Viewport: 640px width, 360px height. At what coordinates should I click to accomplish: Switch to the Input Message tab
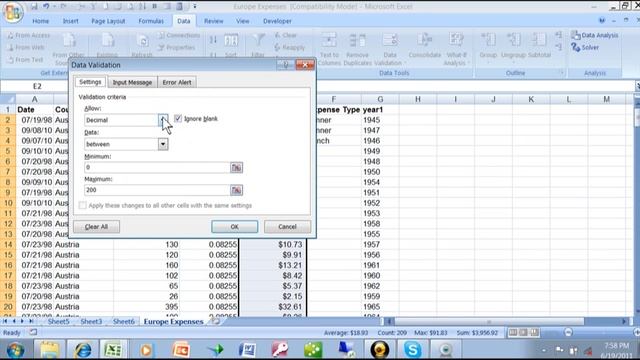point(132,82)
